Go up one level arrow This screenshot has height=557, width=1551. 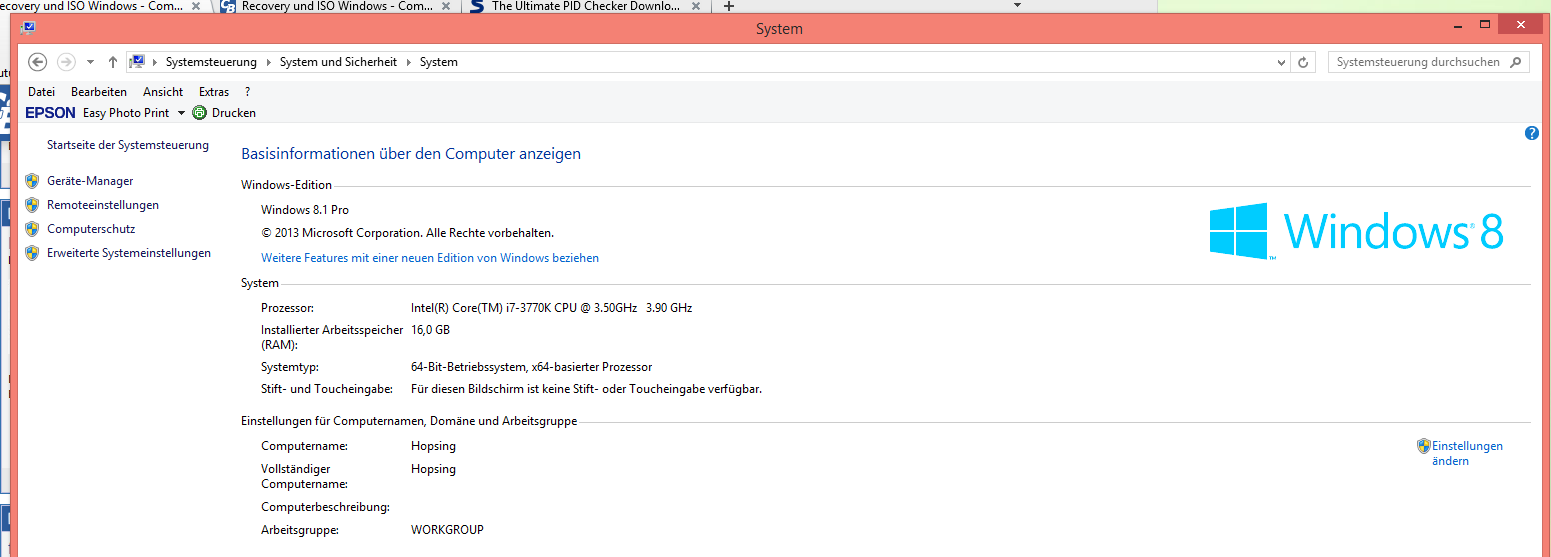(113, 62)
